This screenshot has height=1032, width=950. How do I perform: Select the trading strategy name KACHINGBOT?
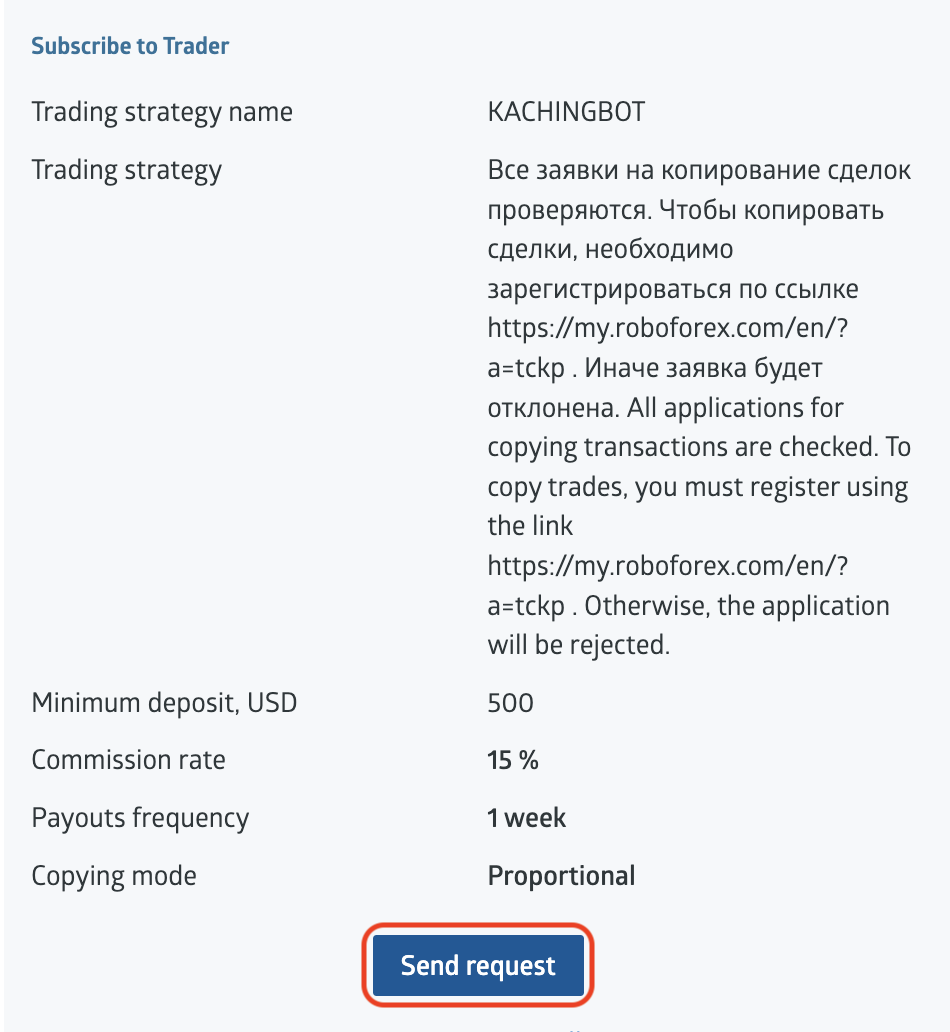pos(566,111)
